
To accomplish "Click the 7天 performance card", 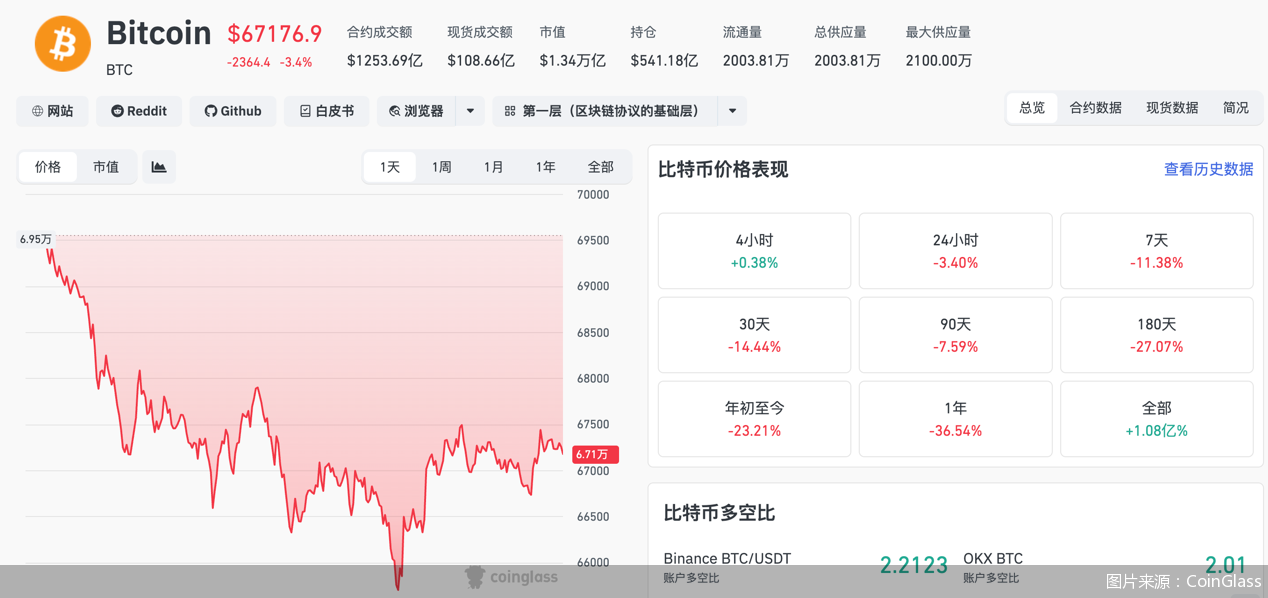I will tap(1157, 251).
